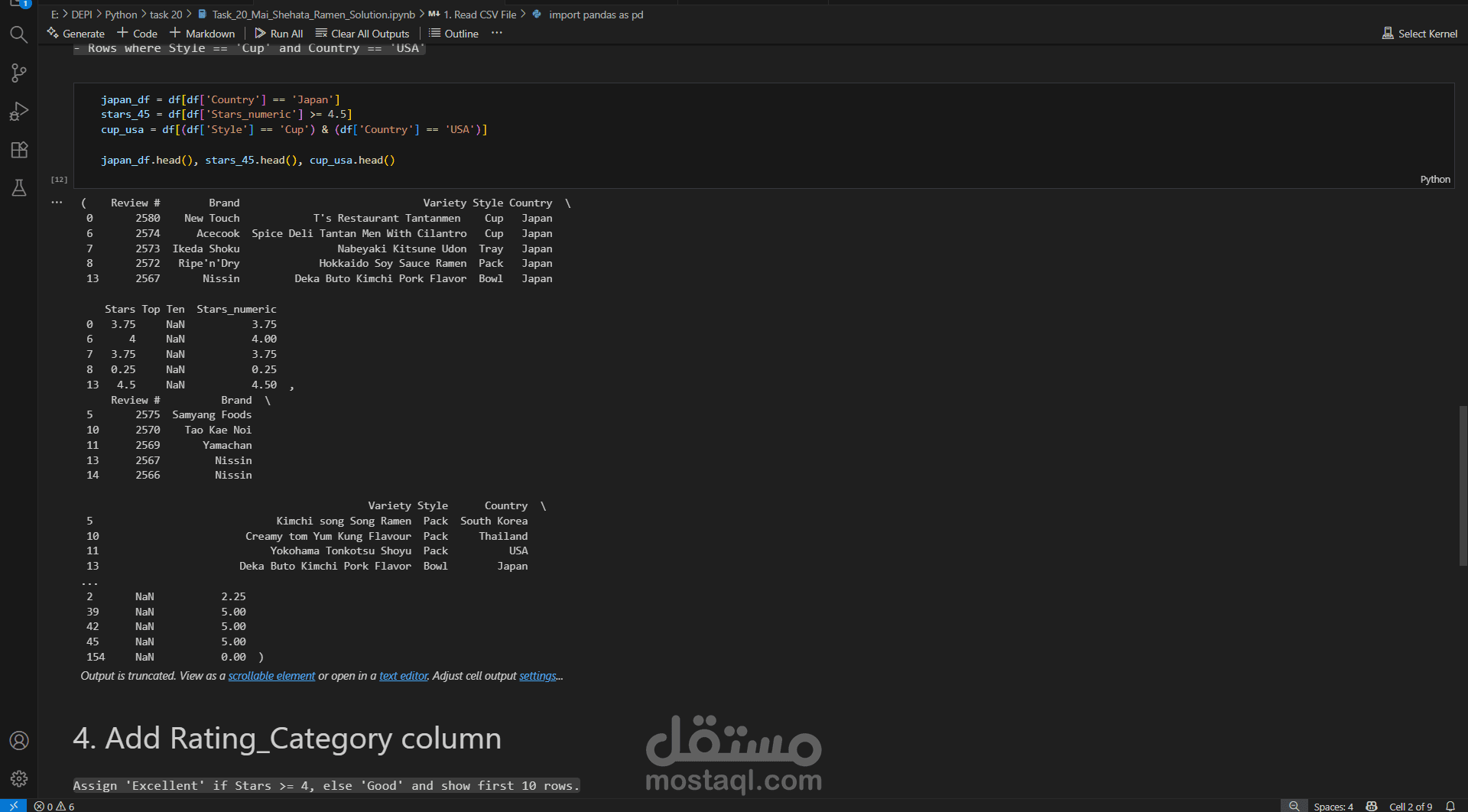Open the Source Control view
The height and width of the screenshot is (812, 1468).
pyautogui.click(x=19, y=73)
